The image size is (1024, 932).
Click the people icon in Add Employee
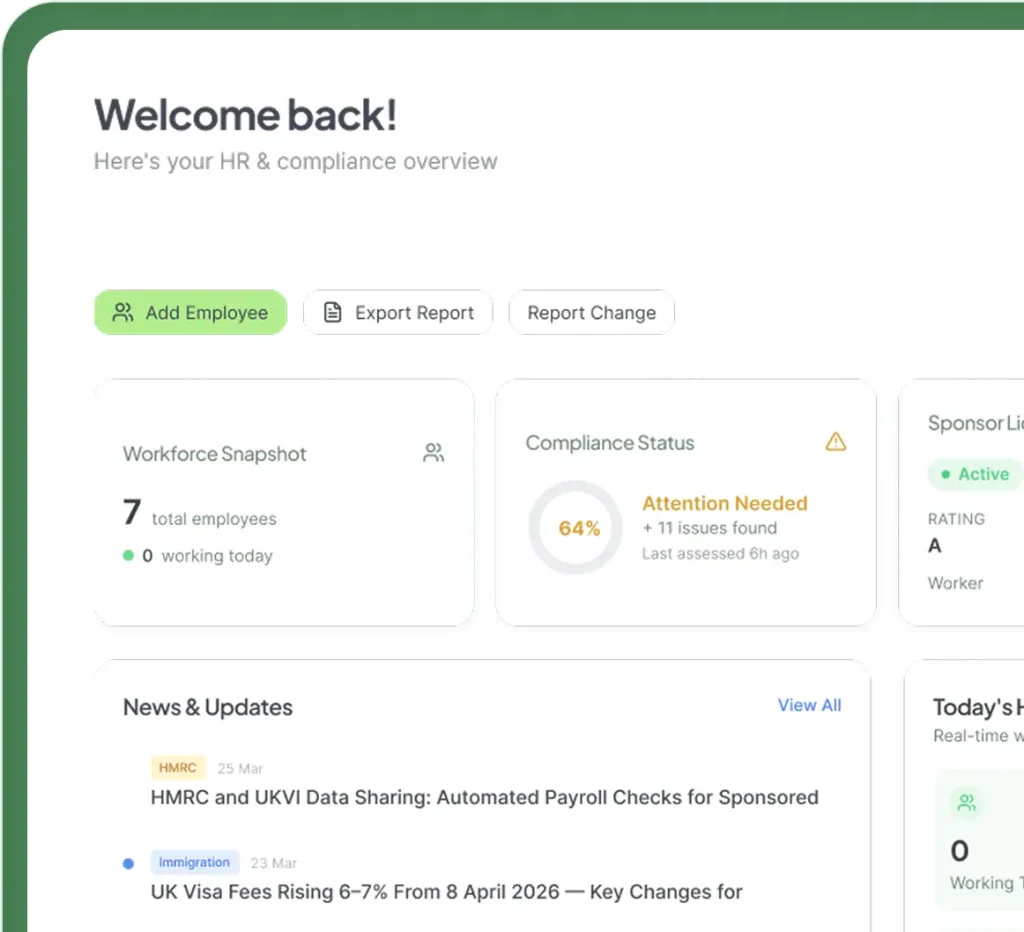click(x=123, y=312)
